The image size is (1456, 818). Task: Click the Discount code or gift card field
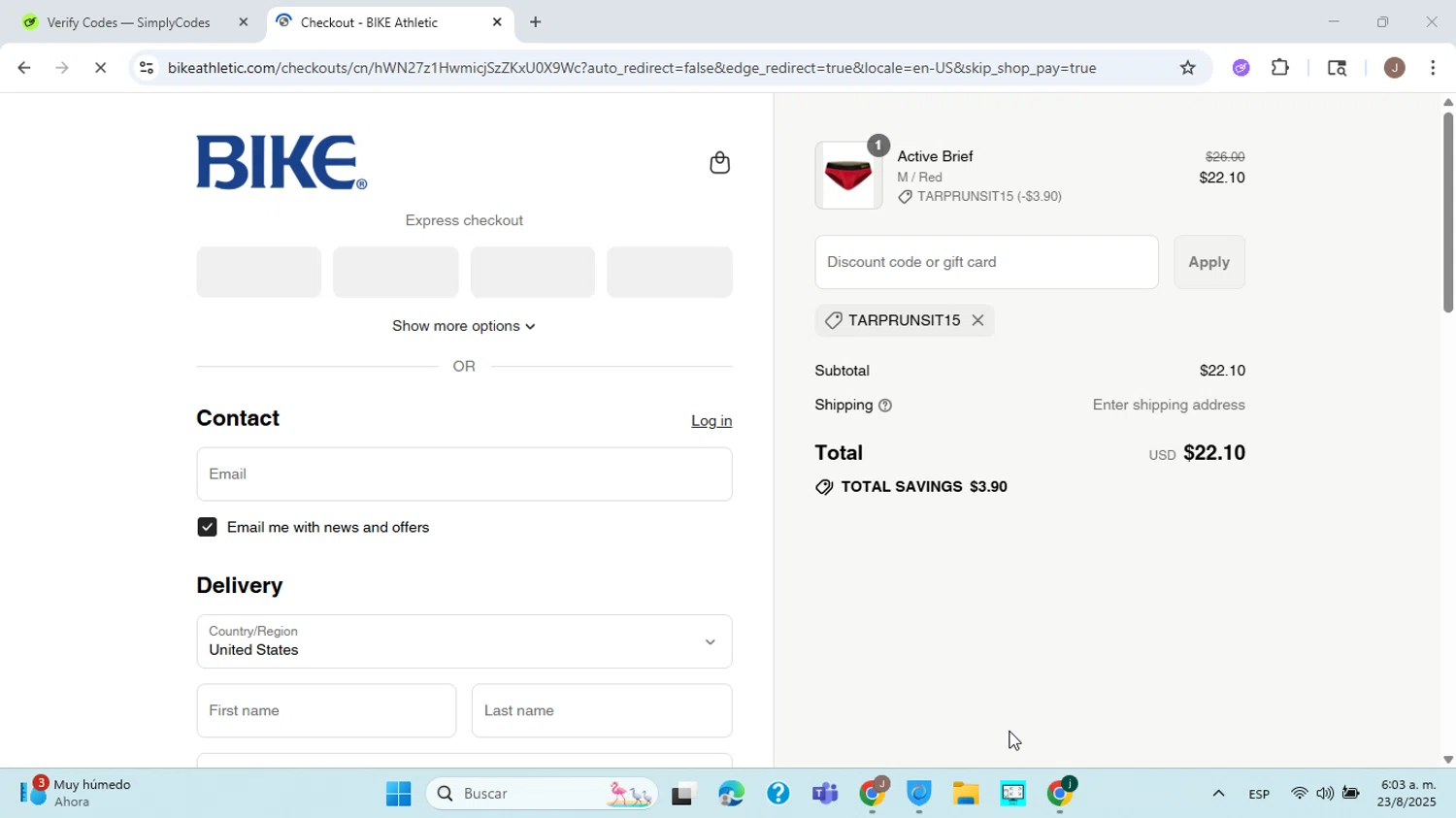tap(986, 262)
